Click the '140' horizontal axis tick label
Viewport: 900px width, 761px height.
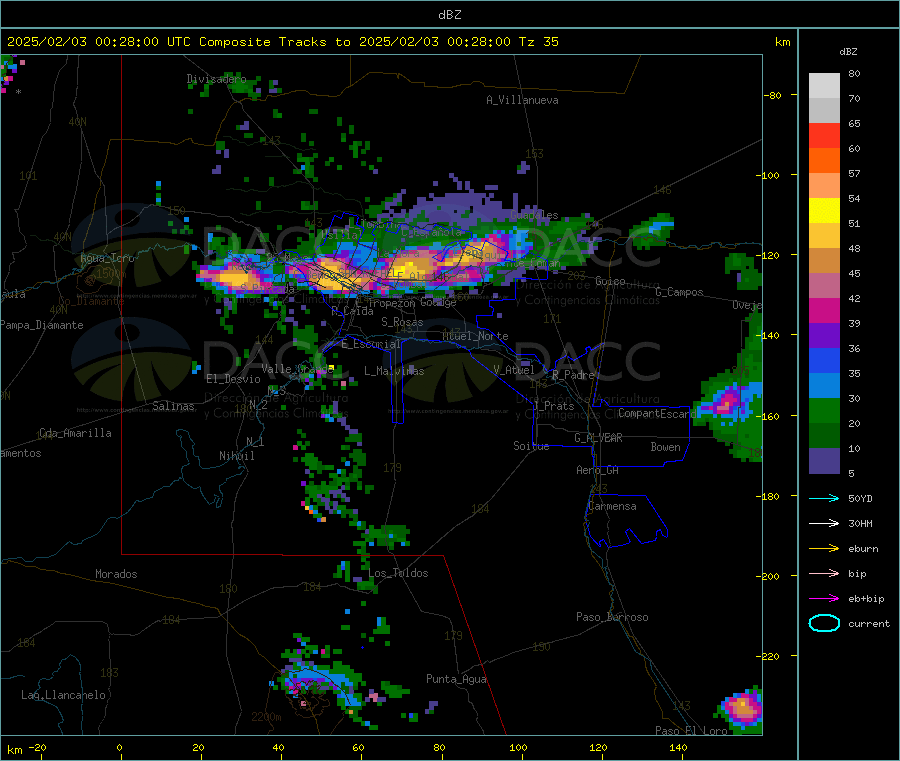click(x=678, y=747)
